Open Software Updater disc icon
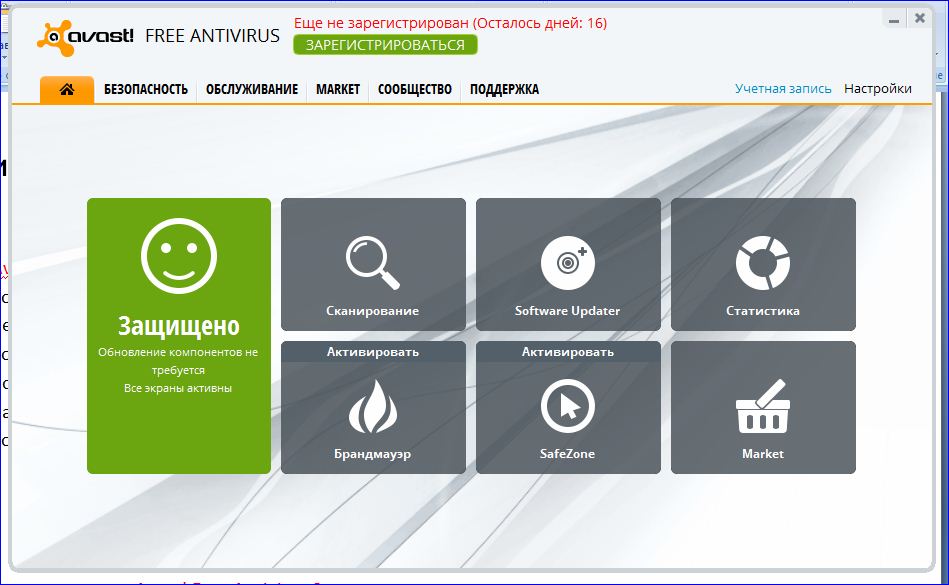The image size is (949, 585). pos(567,263)
